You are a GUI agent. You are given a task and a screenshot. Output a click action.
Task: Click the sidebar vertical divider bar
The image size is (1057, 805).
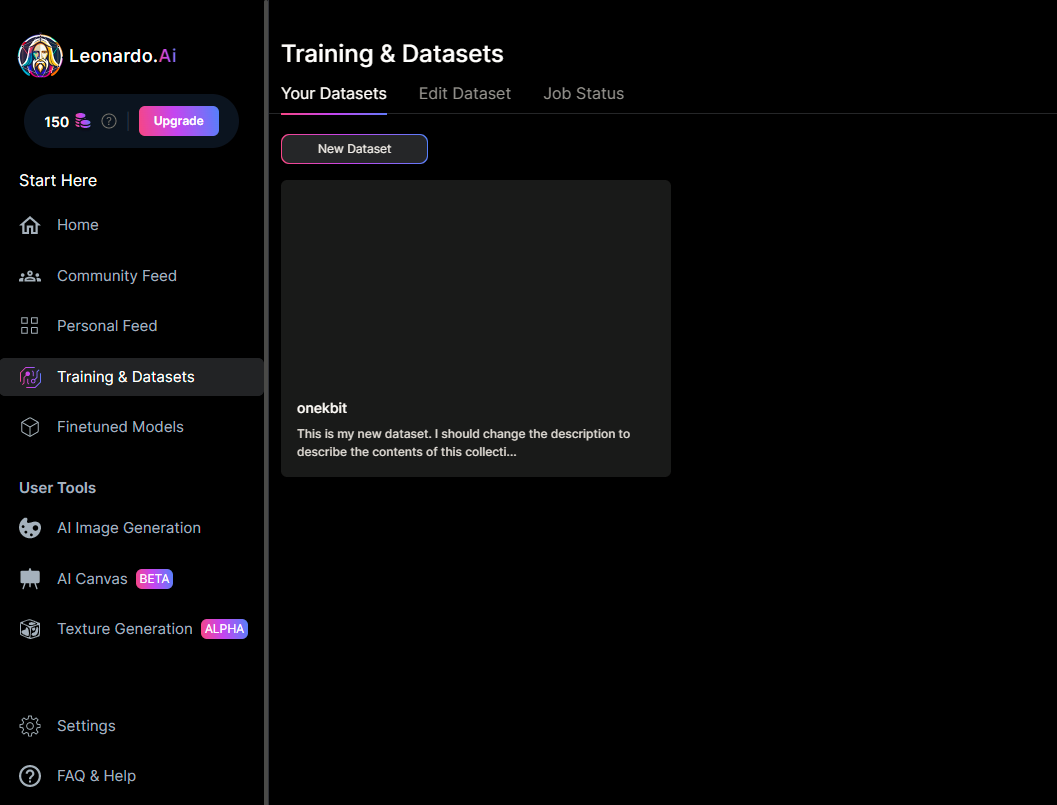266,402
